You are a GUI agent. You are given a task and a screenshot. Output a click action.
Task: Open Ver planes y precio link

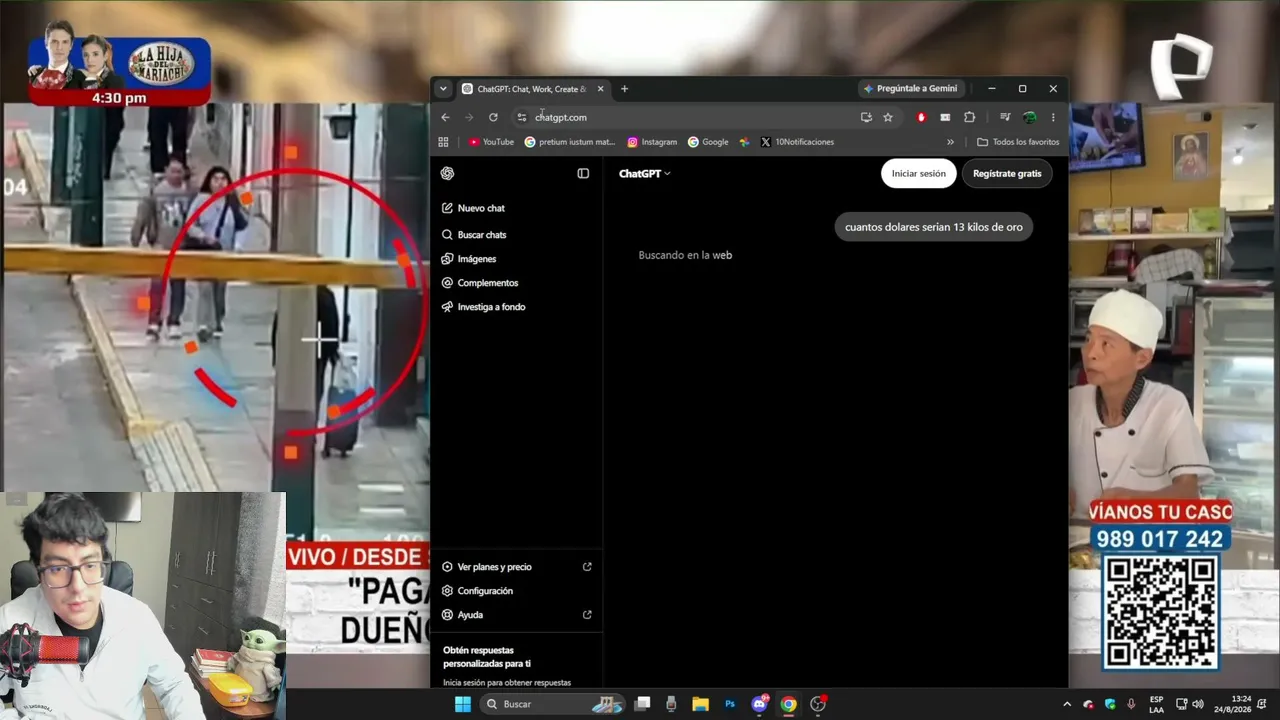point(517,566)
